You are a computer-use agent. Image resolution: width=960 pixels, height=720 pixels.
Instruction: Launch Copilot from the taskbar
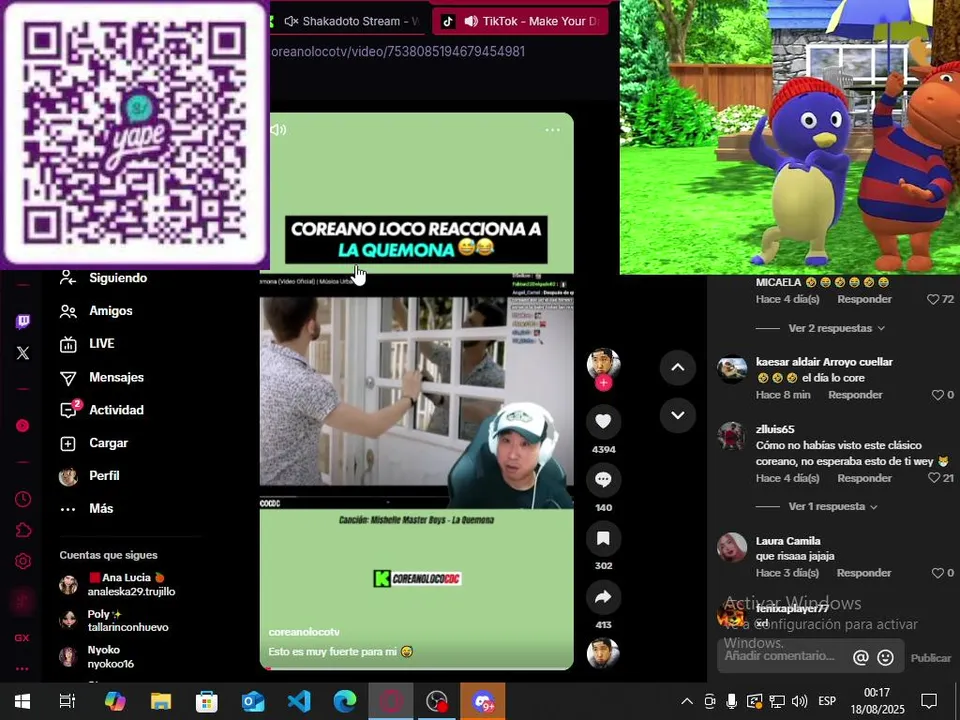(x=114, y=701)
